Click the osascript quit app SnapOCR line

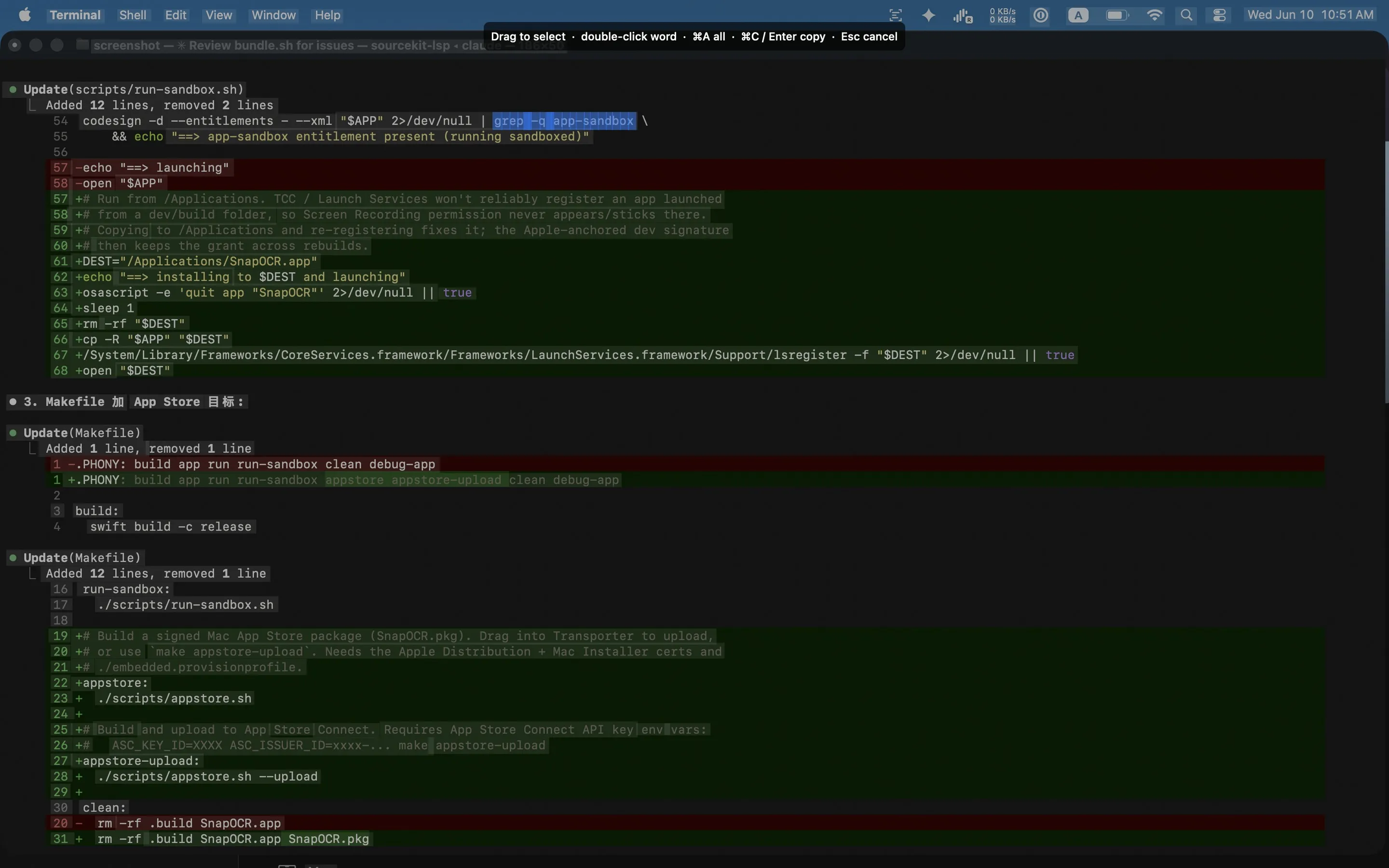point(273,293)
